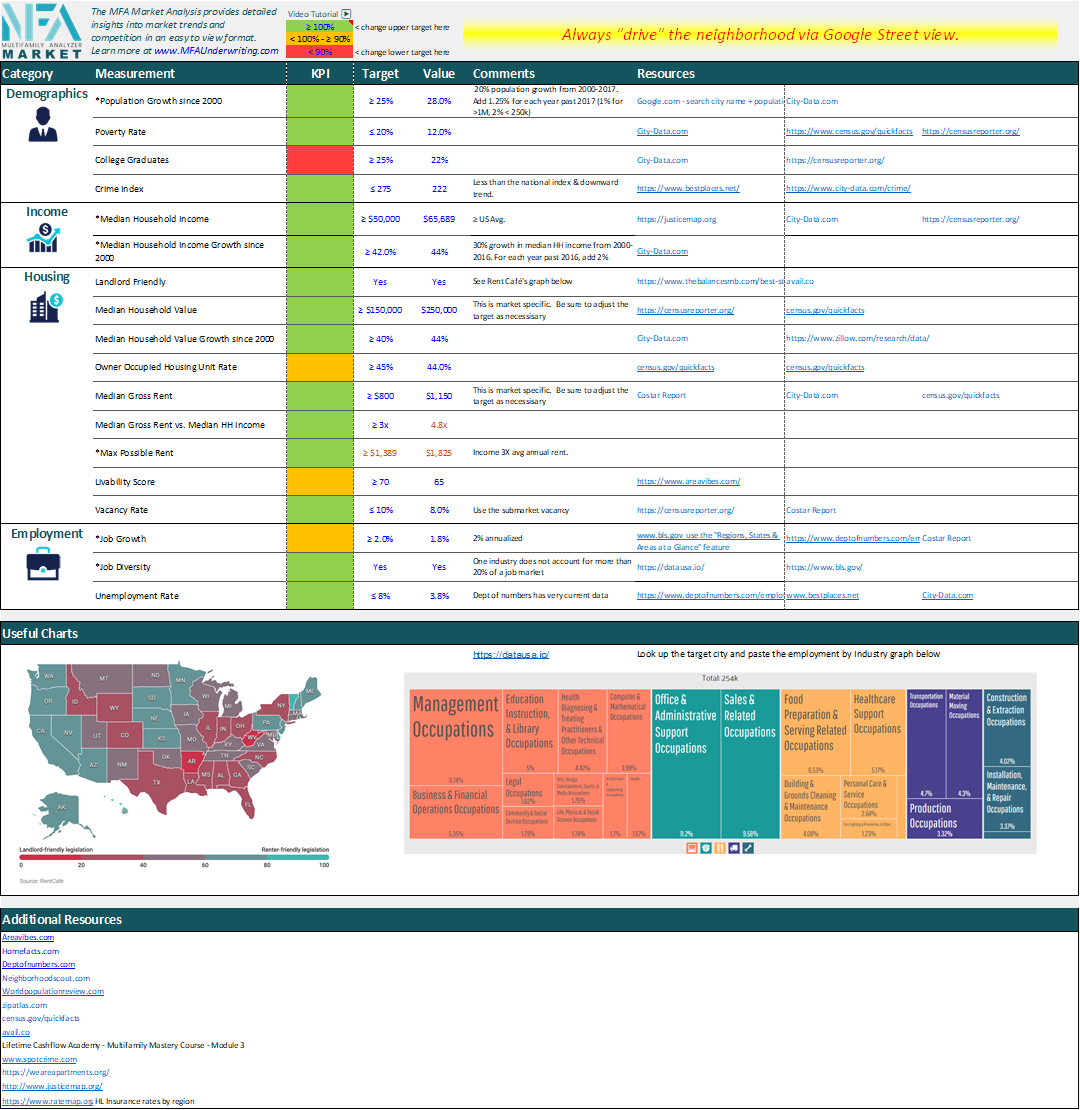Screen dimensions: 1080x1110
Task: Select the green ≥ 100% upper target cell
Action: 319,27
